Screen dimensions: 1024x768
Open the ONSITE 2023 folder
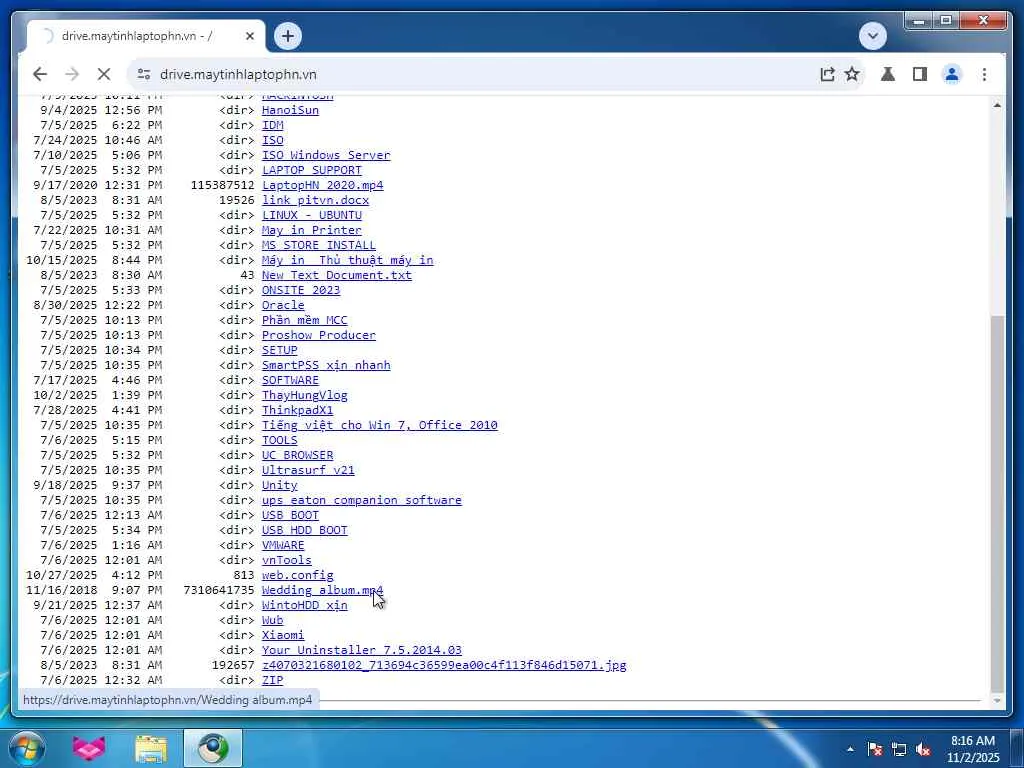tap(301, 290)
